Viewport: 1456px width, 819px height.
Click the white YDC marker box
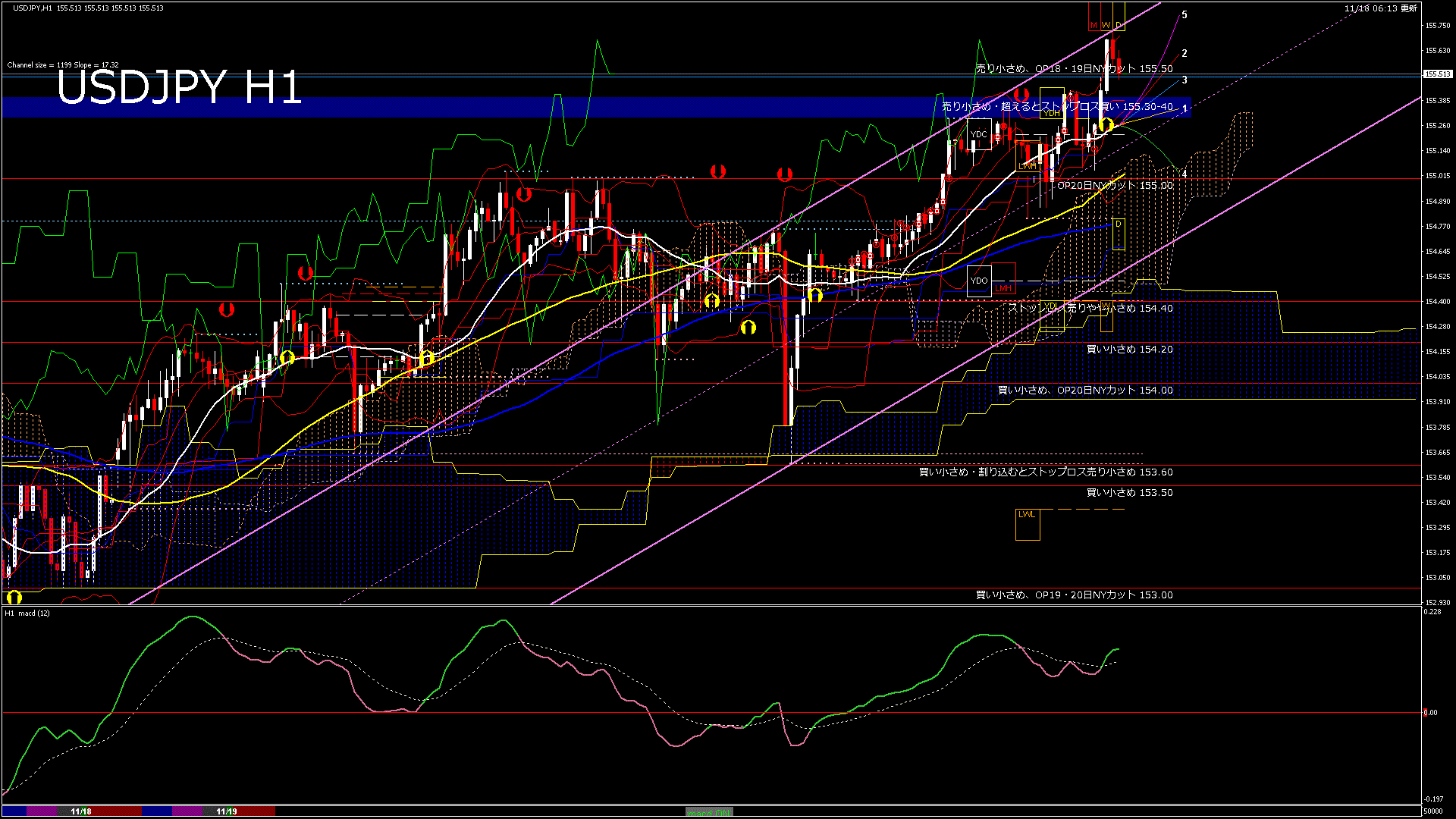979,134
